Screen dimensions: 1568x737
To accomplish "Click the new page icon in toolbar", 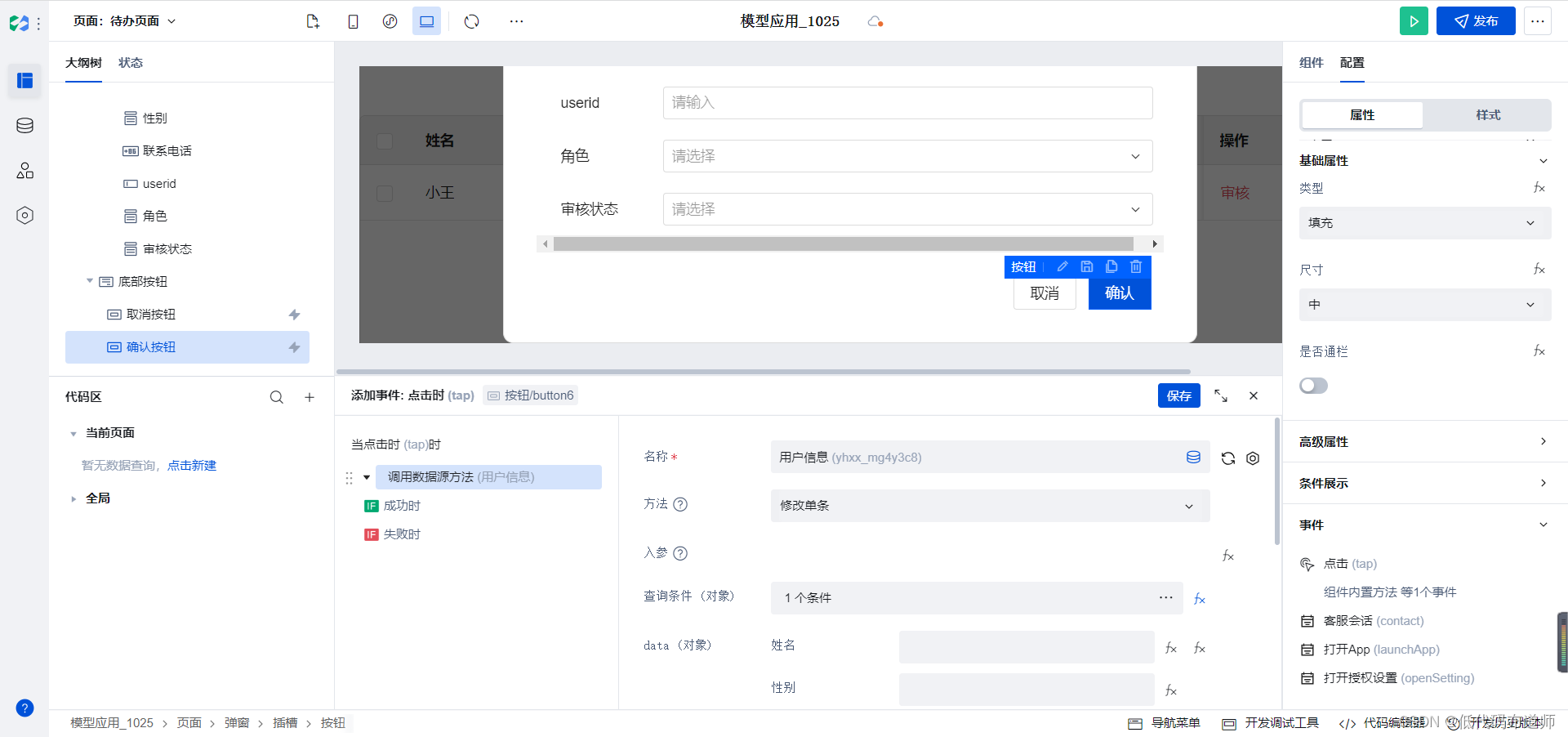I will coord(313,21).
